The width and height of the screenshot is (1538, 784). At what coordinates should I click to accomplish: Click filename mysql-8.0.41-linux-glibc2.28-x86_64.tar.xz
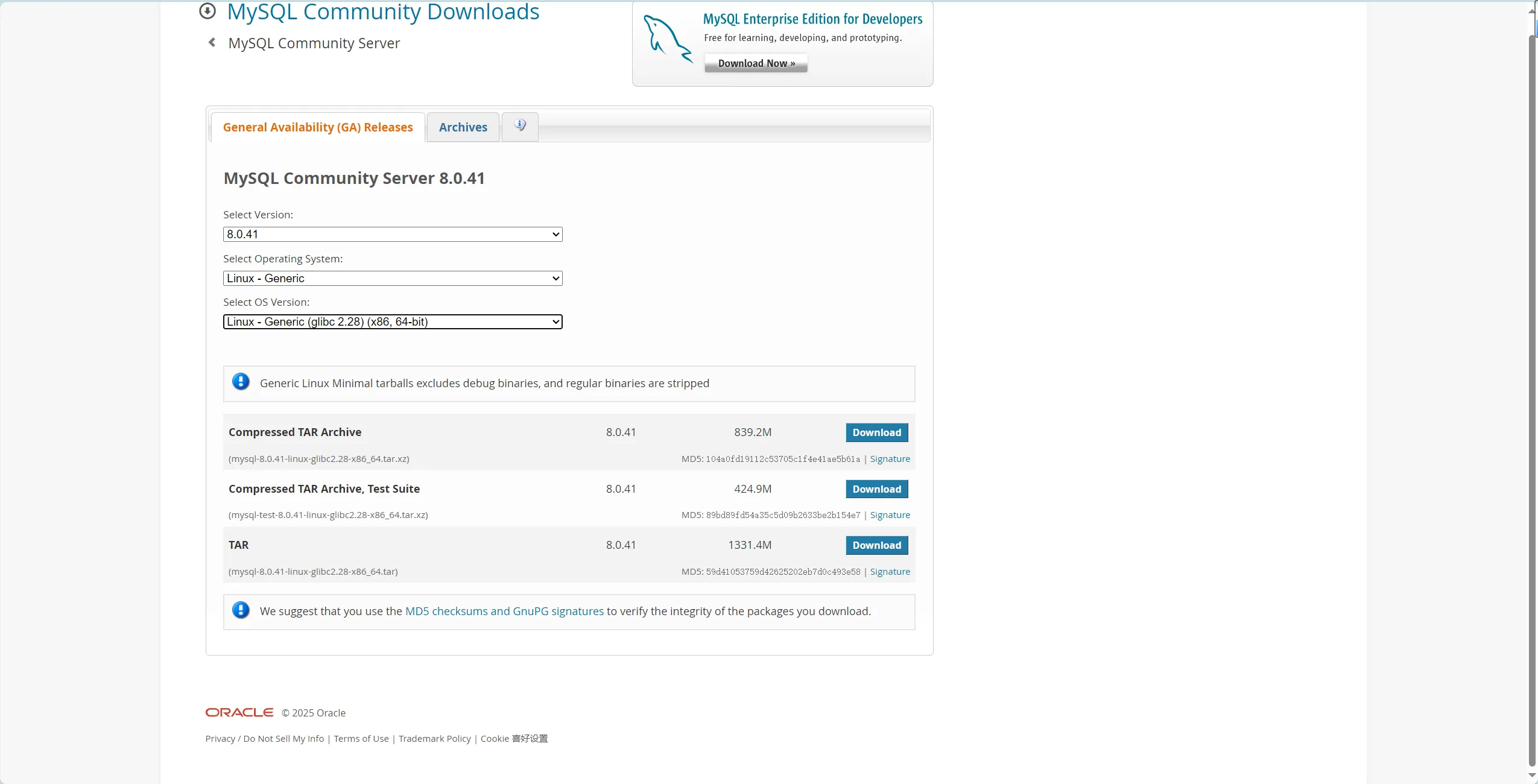(x=319, y=459)
